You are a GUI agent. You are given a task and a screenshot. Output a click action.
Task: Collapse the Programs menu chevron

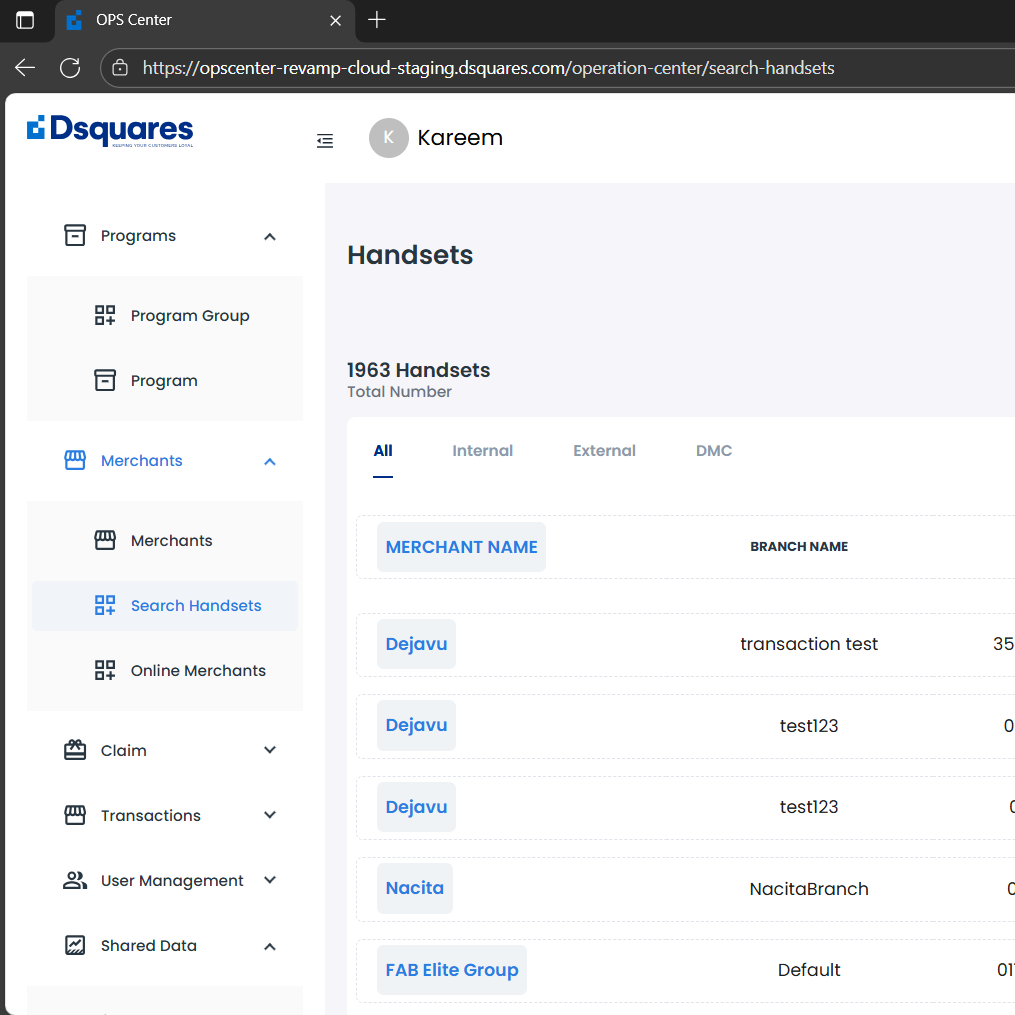[x=270, y=237]
